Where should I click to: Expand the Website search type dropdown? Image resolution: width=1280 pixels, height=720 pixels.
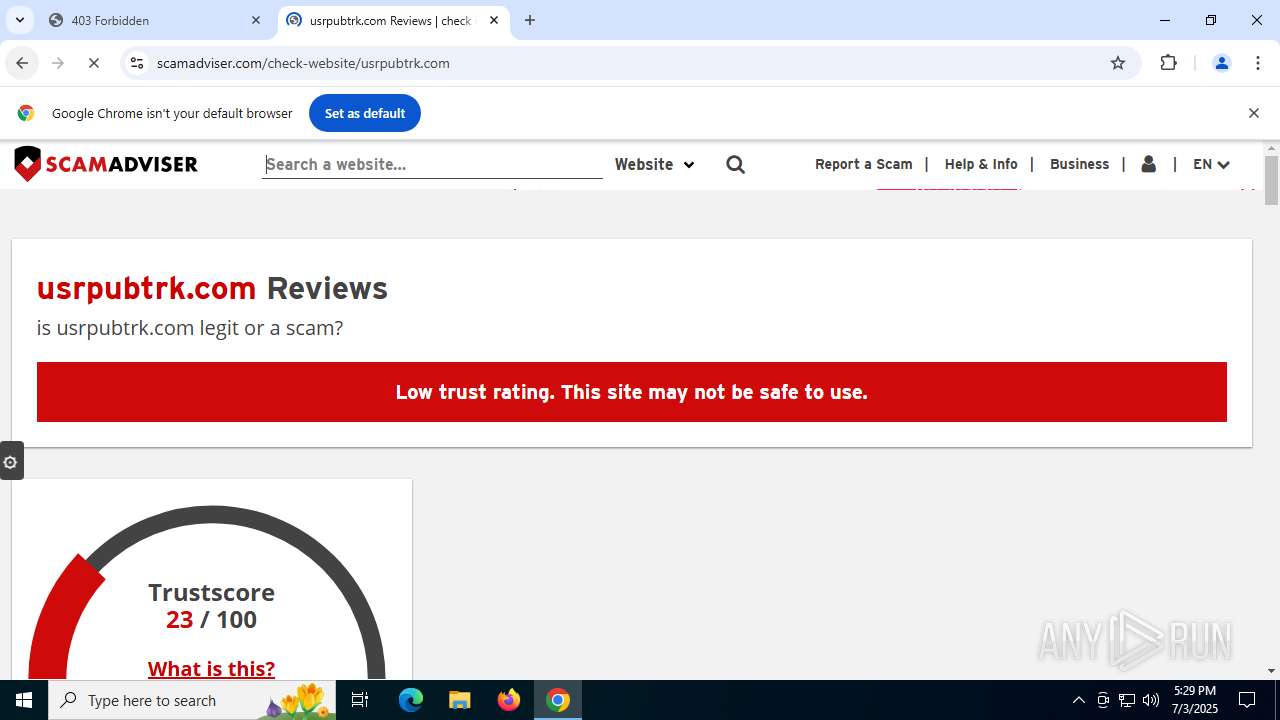pos(654,164)
